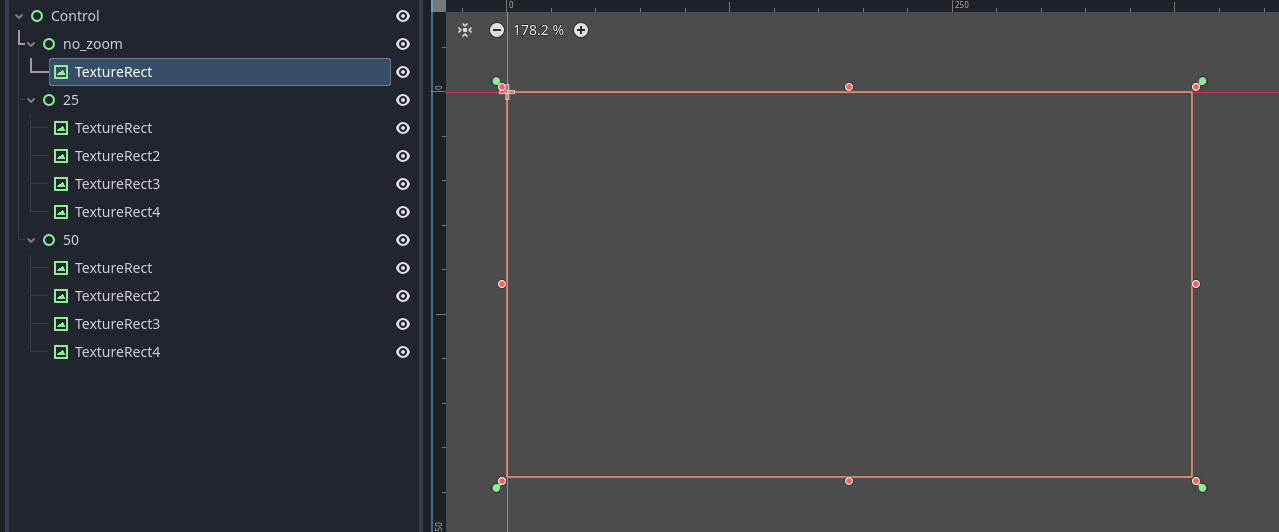The height and width of the screenshot is (532, 1279).
Task: Click image icon of TextureRect under 25
Action: (61, 128)
